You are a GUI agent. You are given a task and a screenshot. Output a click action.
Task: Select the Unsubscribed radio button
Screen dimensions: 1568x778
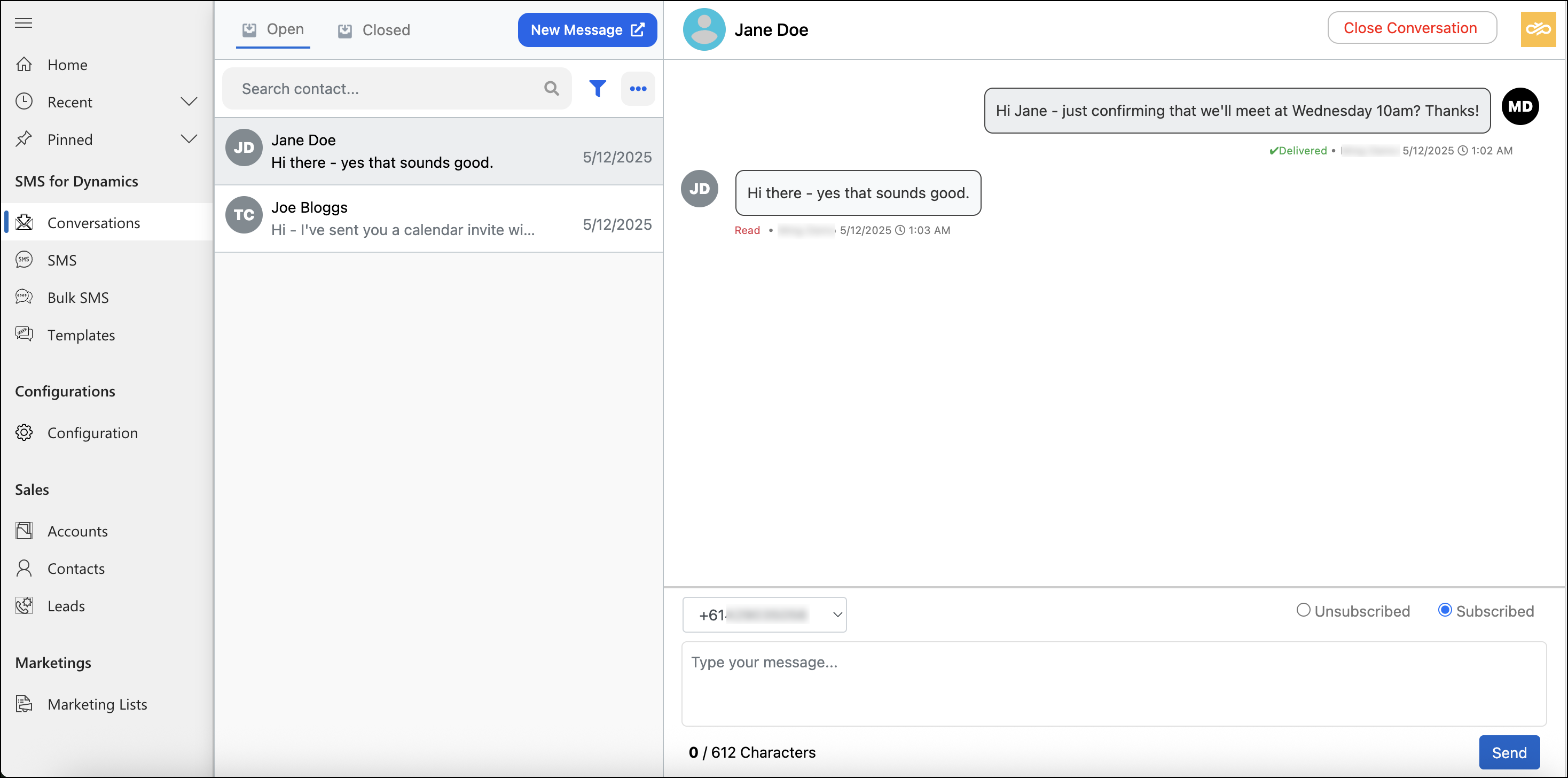[x=1303, y=610]
